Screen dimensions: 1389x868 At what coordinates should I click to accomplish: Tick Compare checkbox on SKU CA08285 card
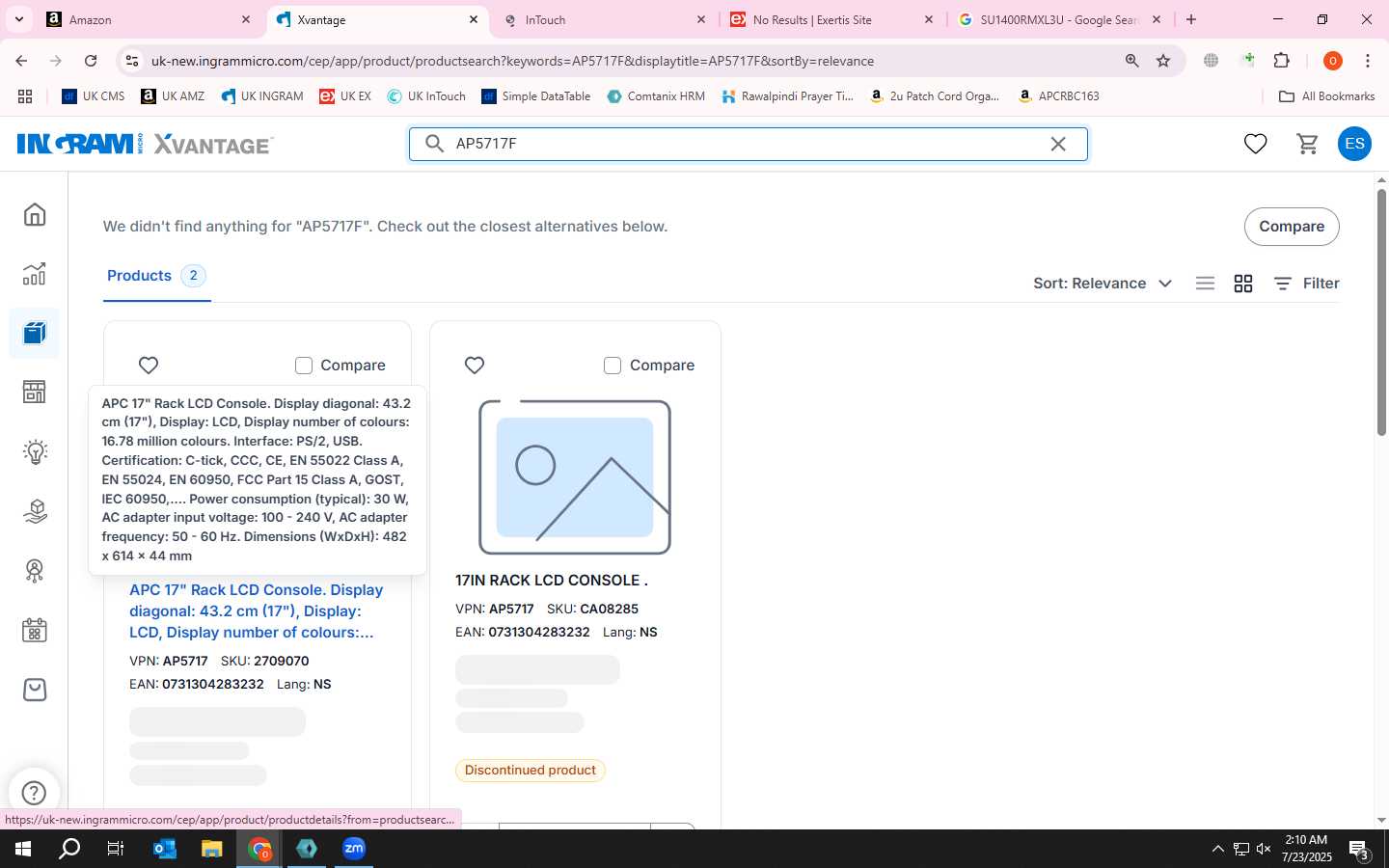[x=613, y=366]
